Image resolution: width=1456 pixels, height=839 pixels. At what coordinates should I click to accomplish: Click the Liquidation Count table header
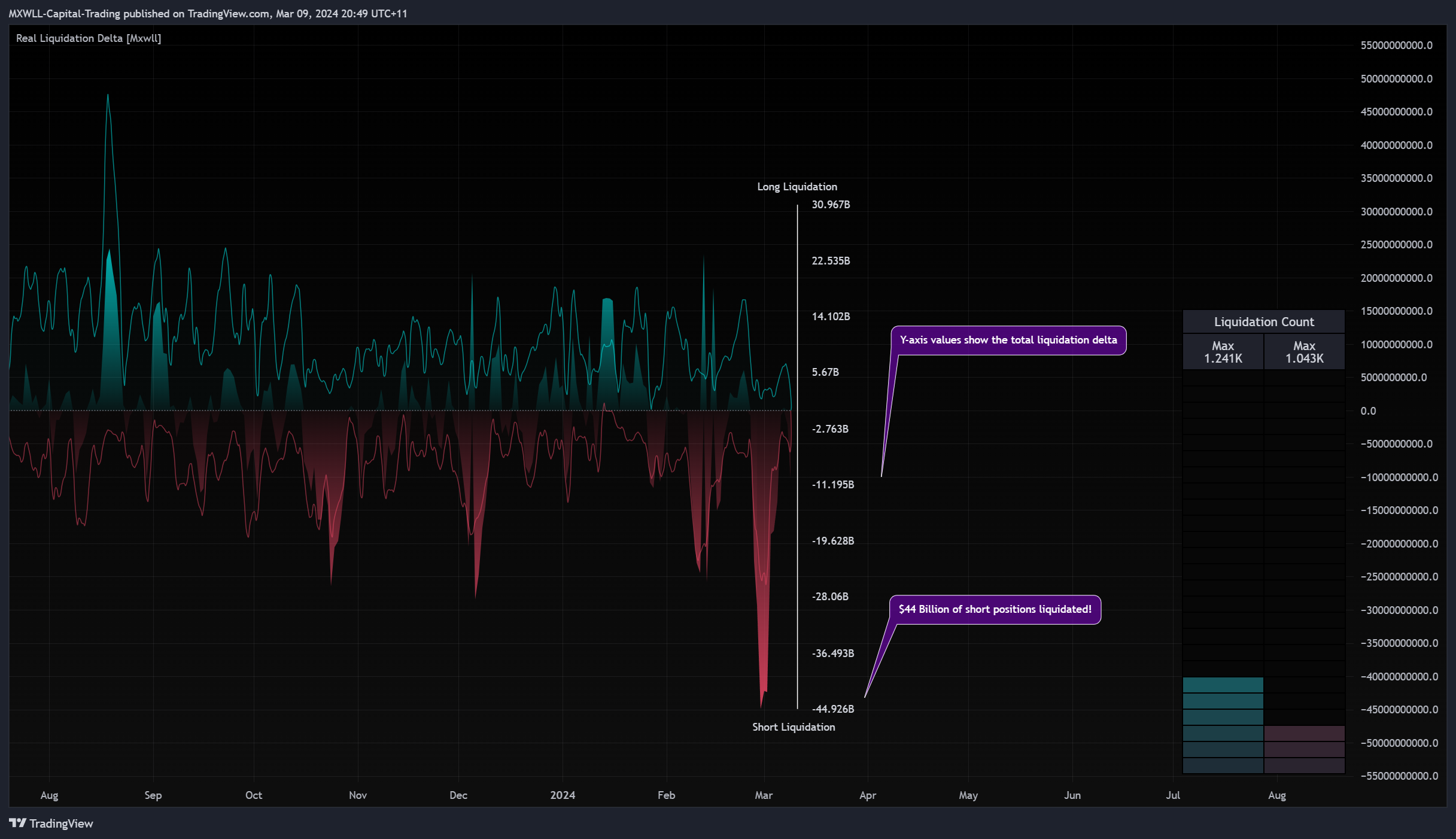click(1264, 322)
